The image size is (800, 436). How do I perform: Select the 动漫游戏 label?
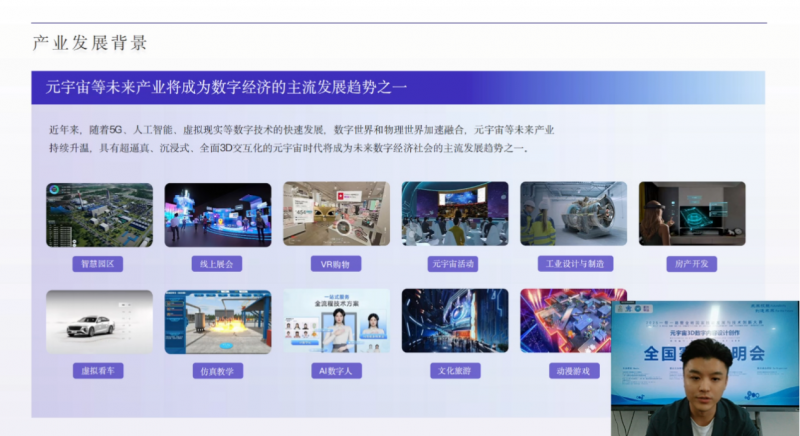pyautogui.click(x=573, y=370)
